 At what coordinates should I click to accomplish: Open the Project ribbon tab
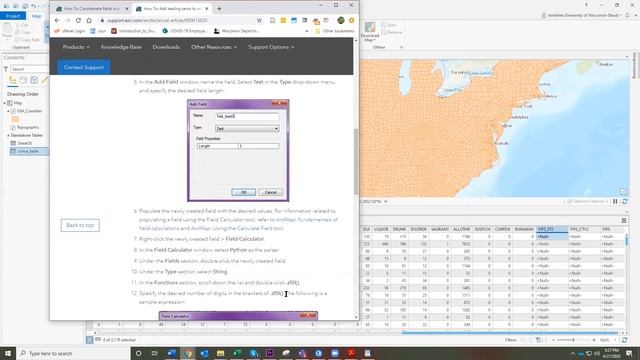coord(13,16)
